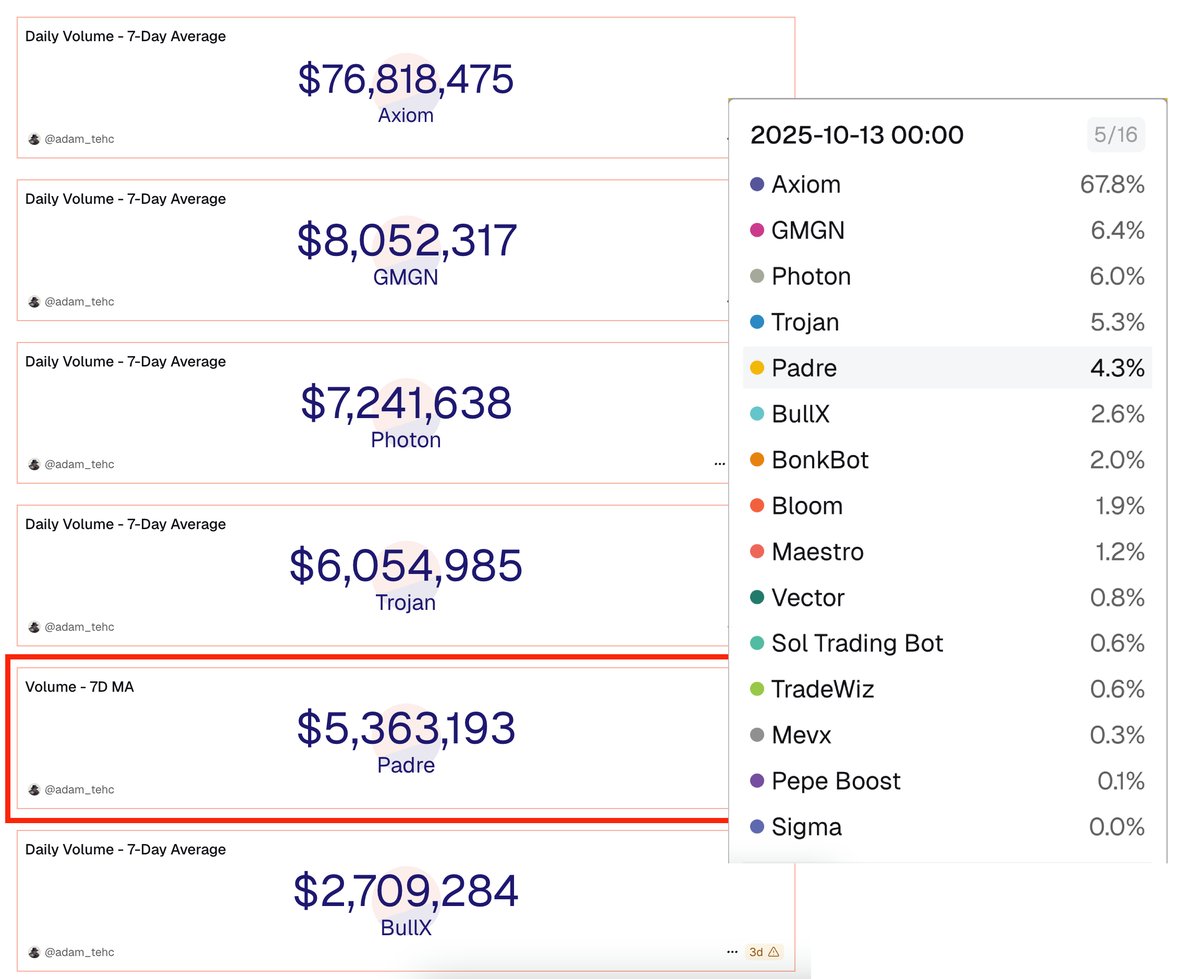1200x979 pixels.
Task: Select the Bloom label in legend
Action: coord(807,506)
